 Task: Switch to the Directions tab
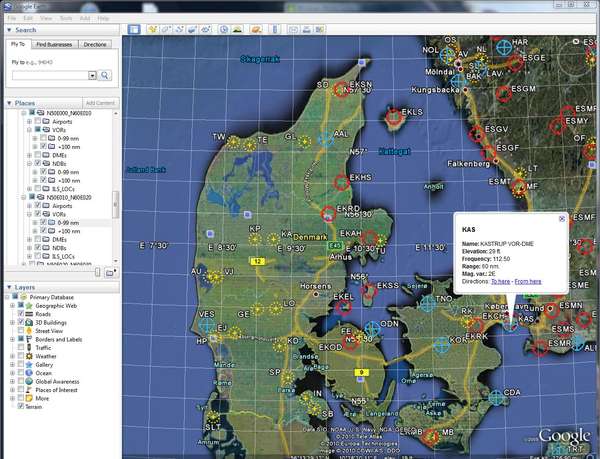(x=95, y=44)
